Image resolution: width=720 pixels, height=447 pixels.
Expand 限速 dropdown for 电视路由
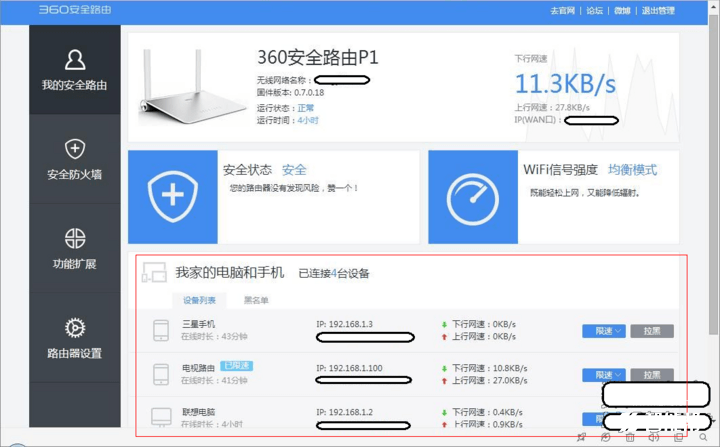point(604,375)
